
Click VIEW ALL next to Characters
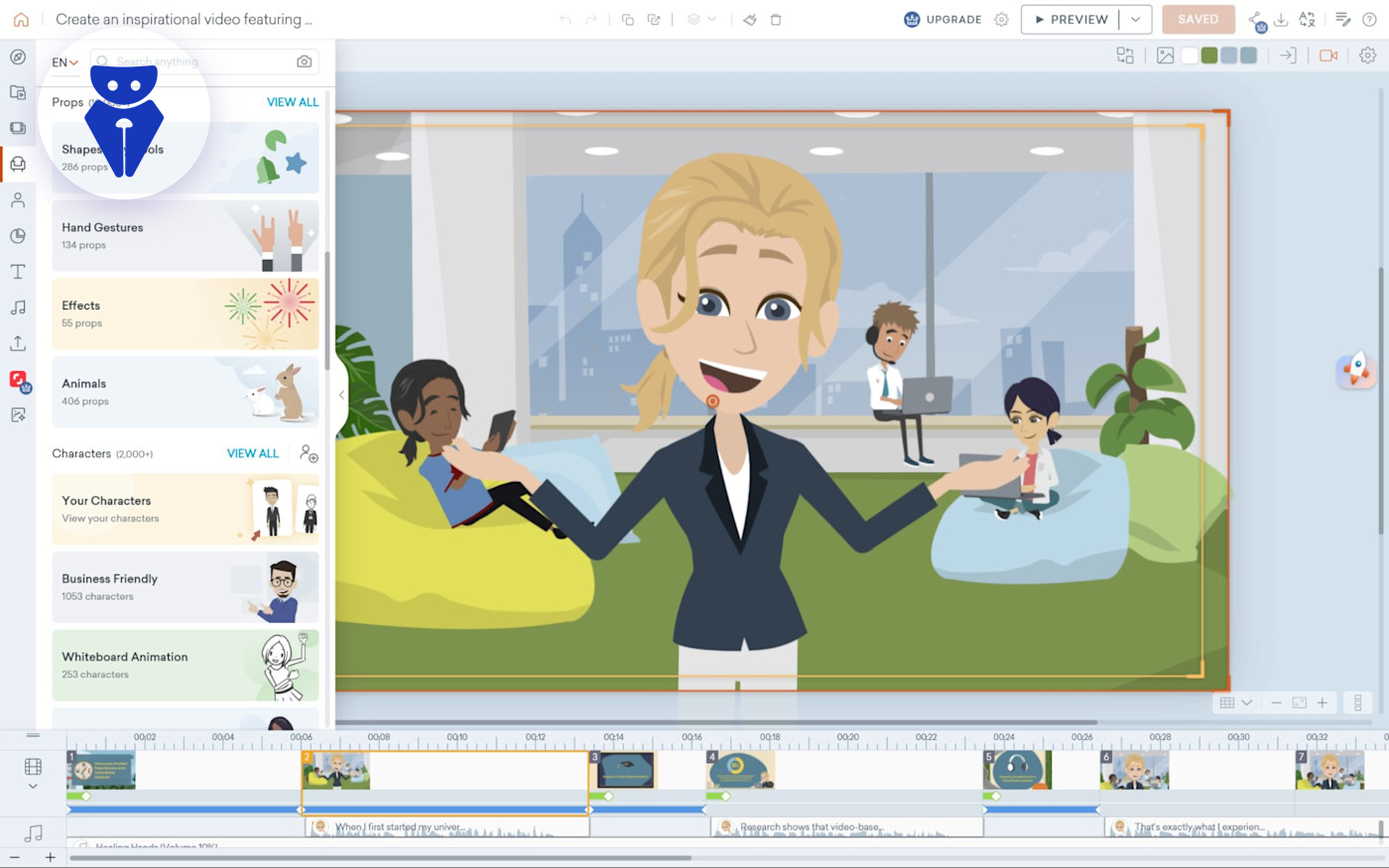253,453
